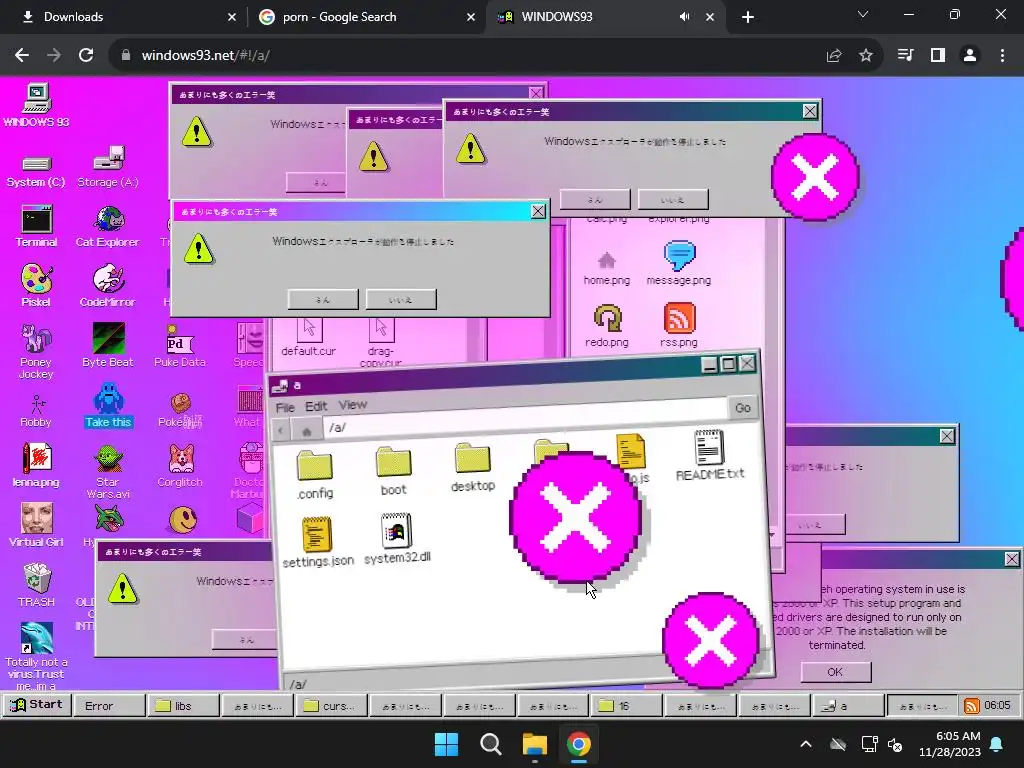Open the boot folder in the a window
The image size is (1024, 768).
click(393, 472)
